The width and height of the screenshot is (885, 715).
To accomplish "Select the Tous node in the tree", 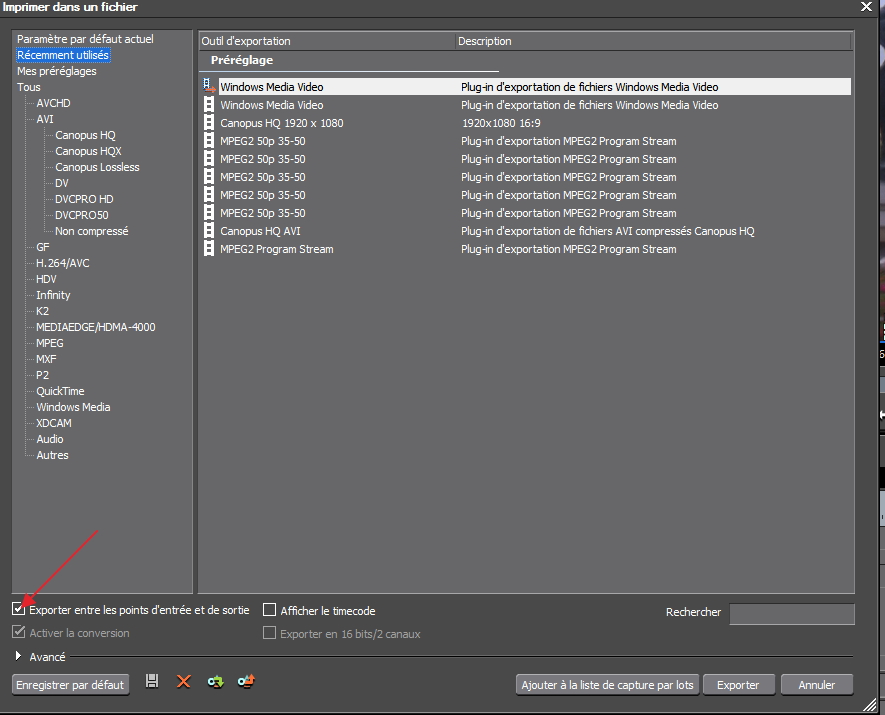I will point(29,87).
